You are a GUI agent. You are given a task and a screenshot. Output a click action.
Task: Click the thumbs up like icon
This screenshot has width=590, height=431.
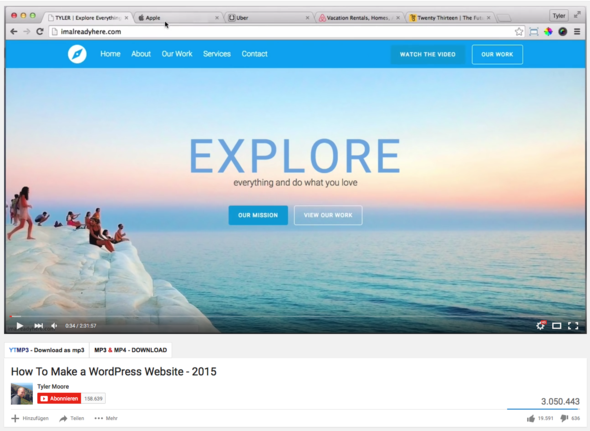tap(531, 418)
